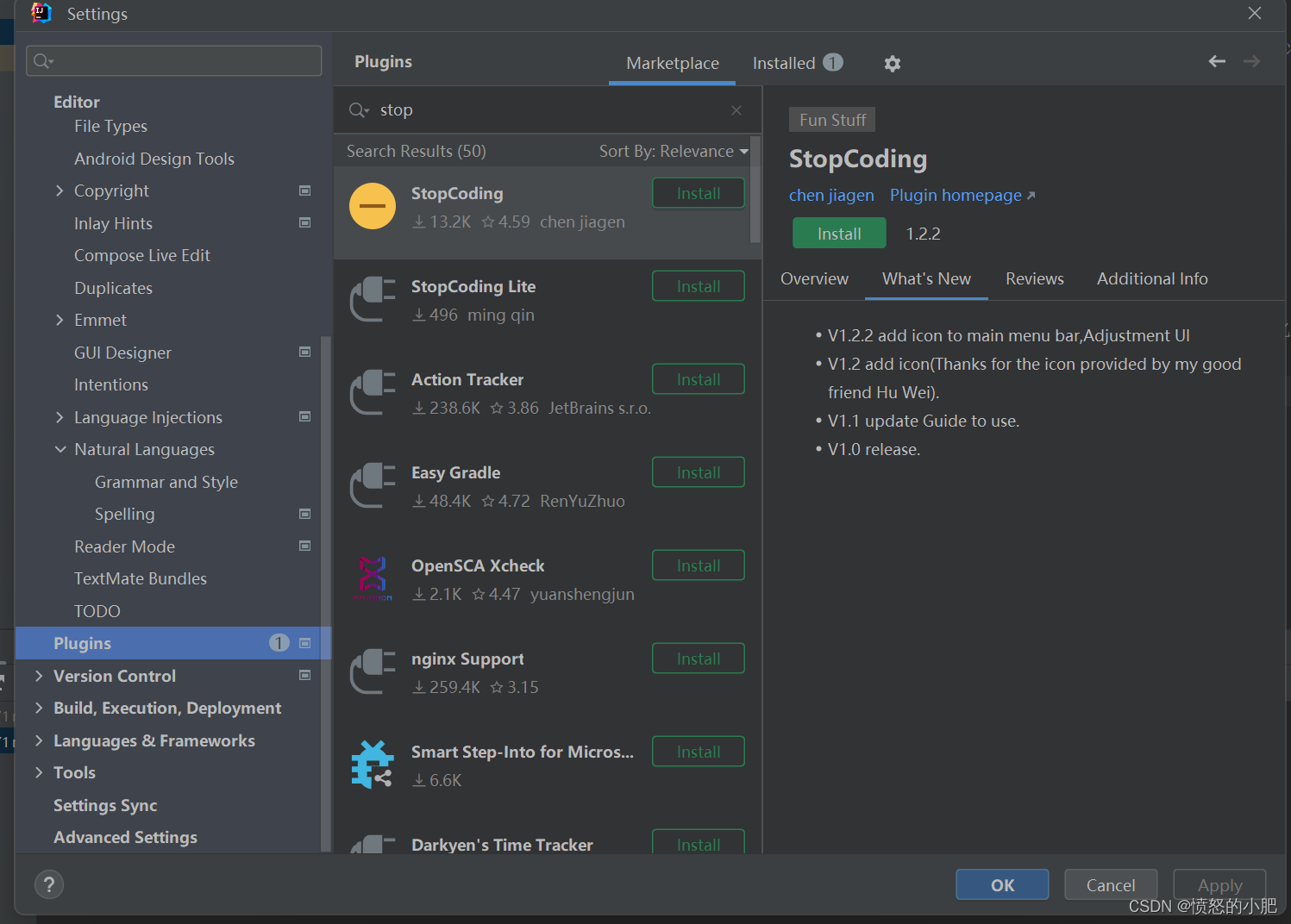Open Grammar and Style settings
1291x924 pixels.
point(166,482)
